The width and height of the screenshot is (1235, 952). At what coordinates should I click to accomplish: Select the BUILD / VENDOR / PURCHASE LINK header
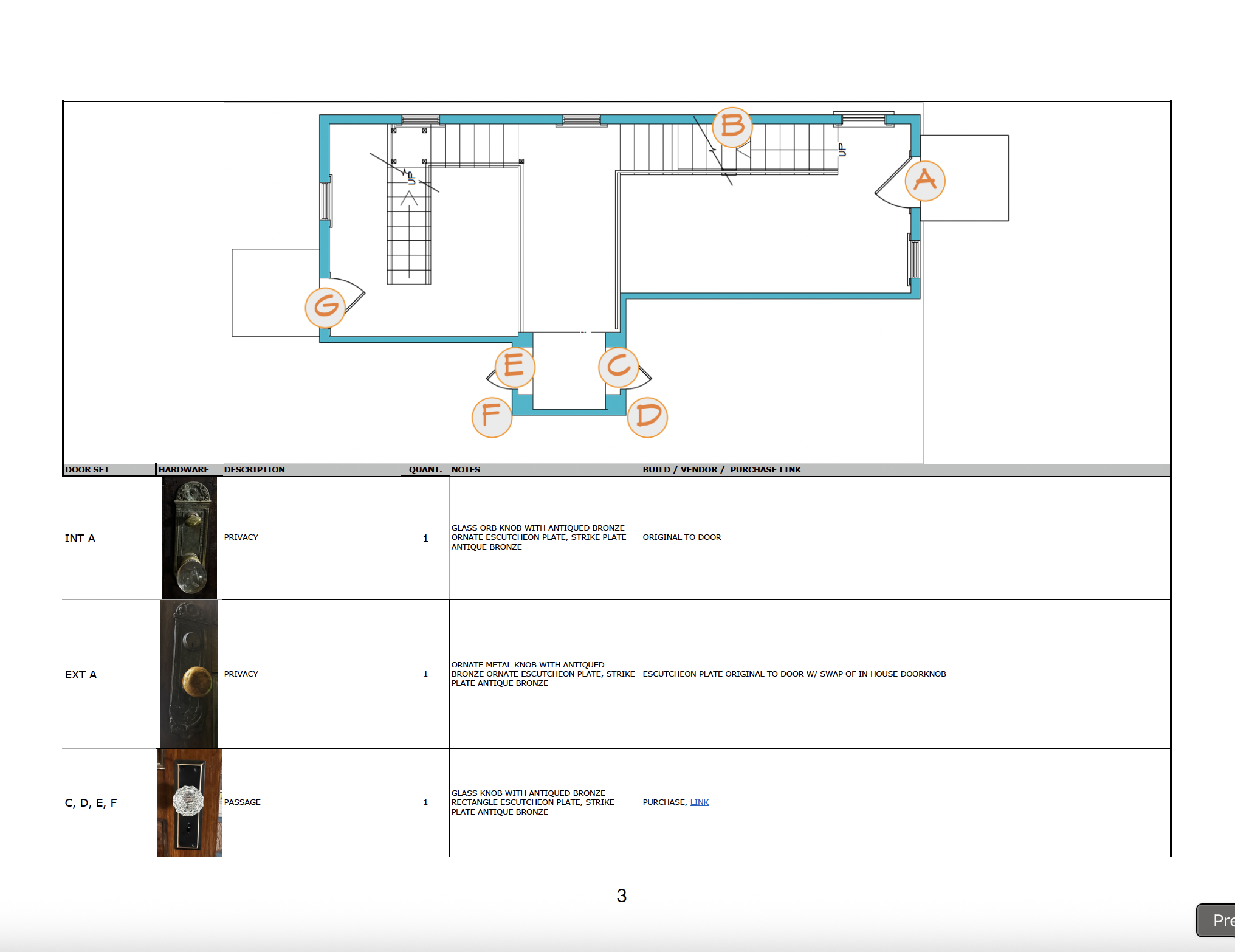pos(723,469)
